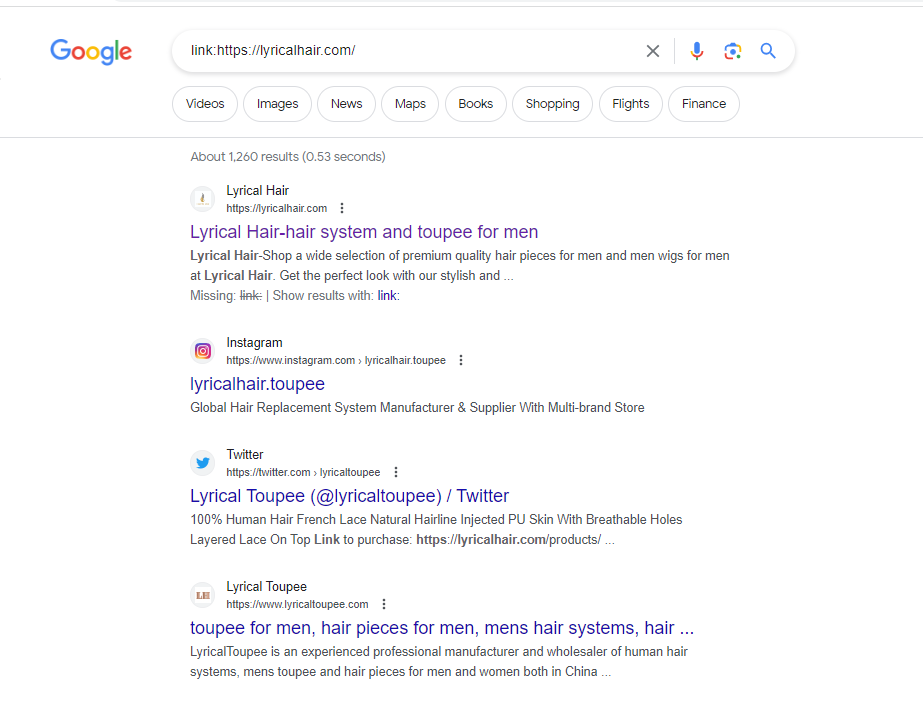This screenshot has width=923, height=709.
Task: Click into the search field with the link: query
Action: tap(412, 51)
